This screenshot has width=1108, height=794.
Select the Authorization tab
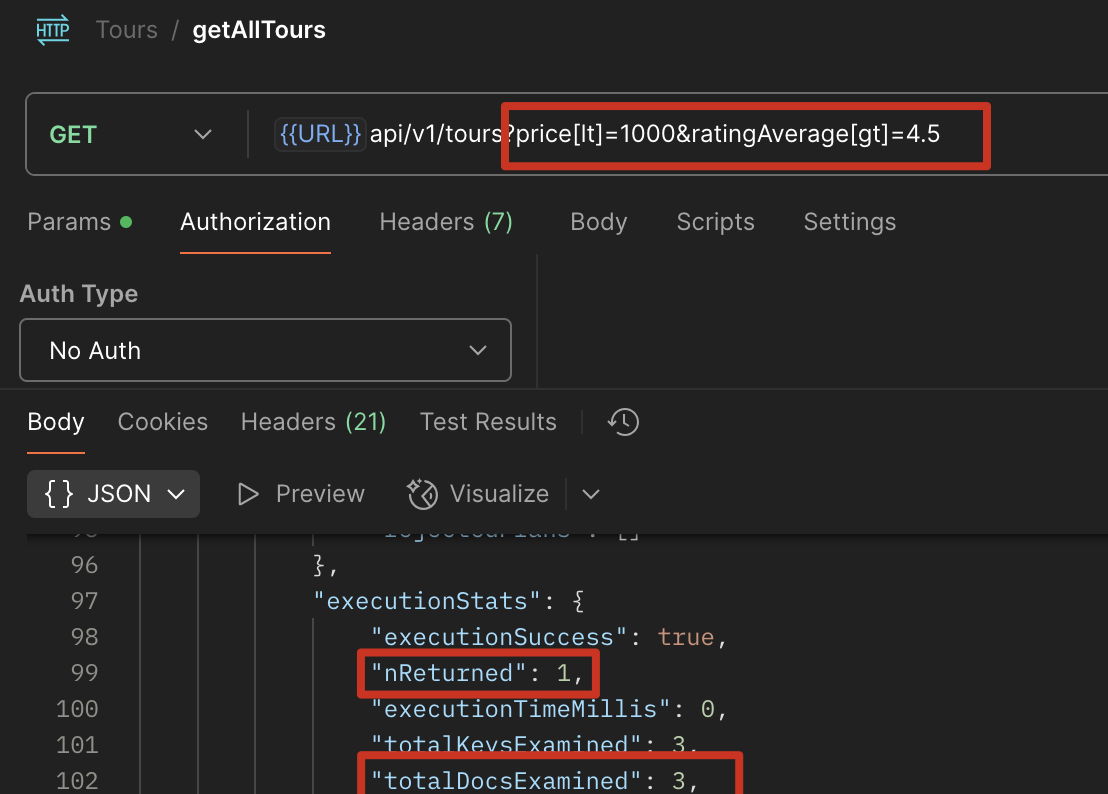tap(255, 222)
